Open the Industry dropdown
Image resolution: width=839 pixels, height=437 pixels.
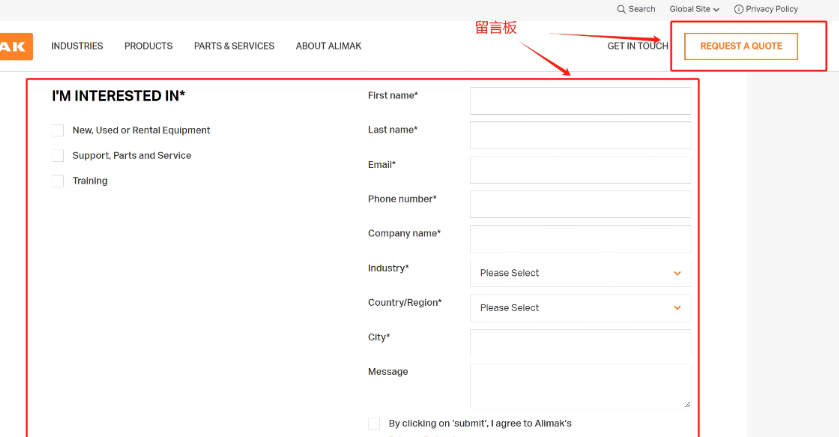pos(580,273)
